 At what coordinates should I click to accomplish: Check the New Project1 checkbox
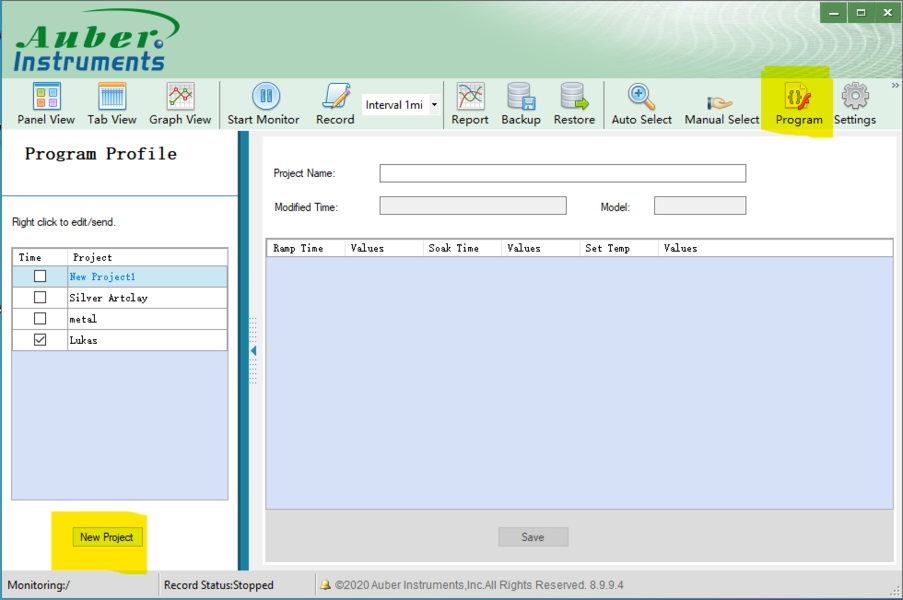tap(40, 277)
